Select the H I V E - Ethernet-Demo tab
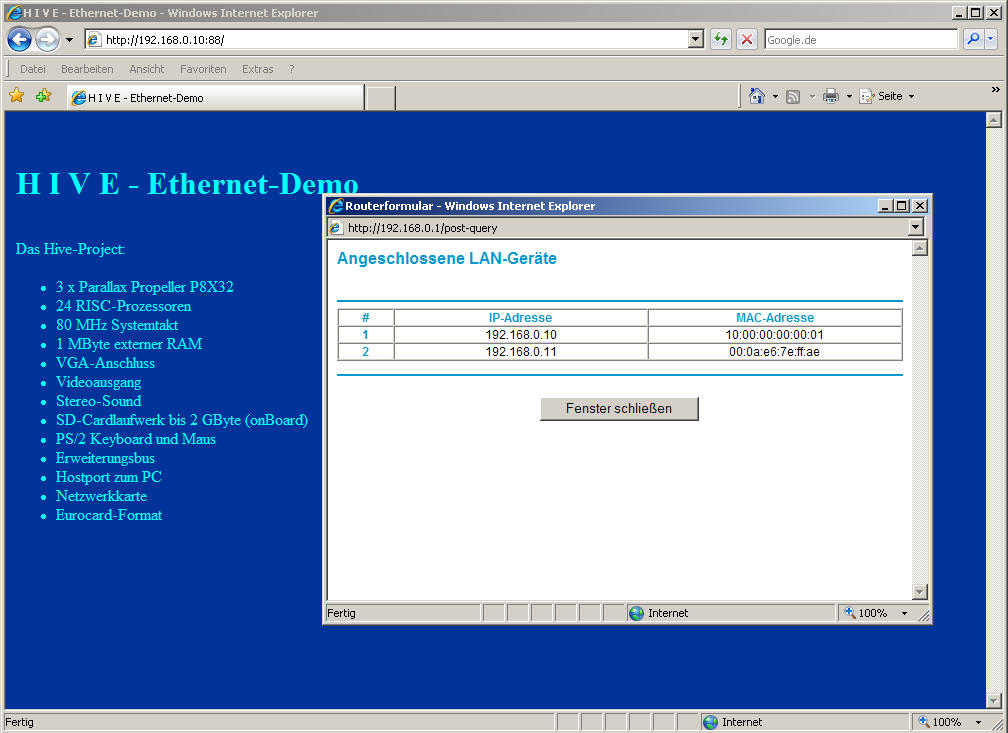 pyautogui.click(x=214, y=98)
